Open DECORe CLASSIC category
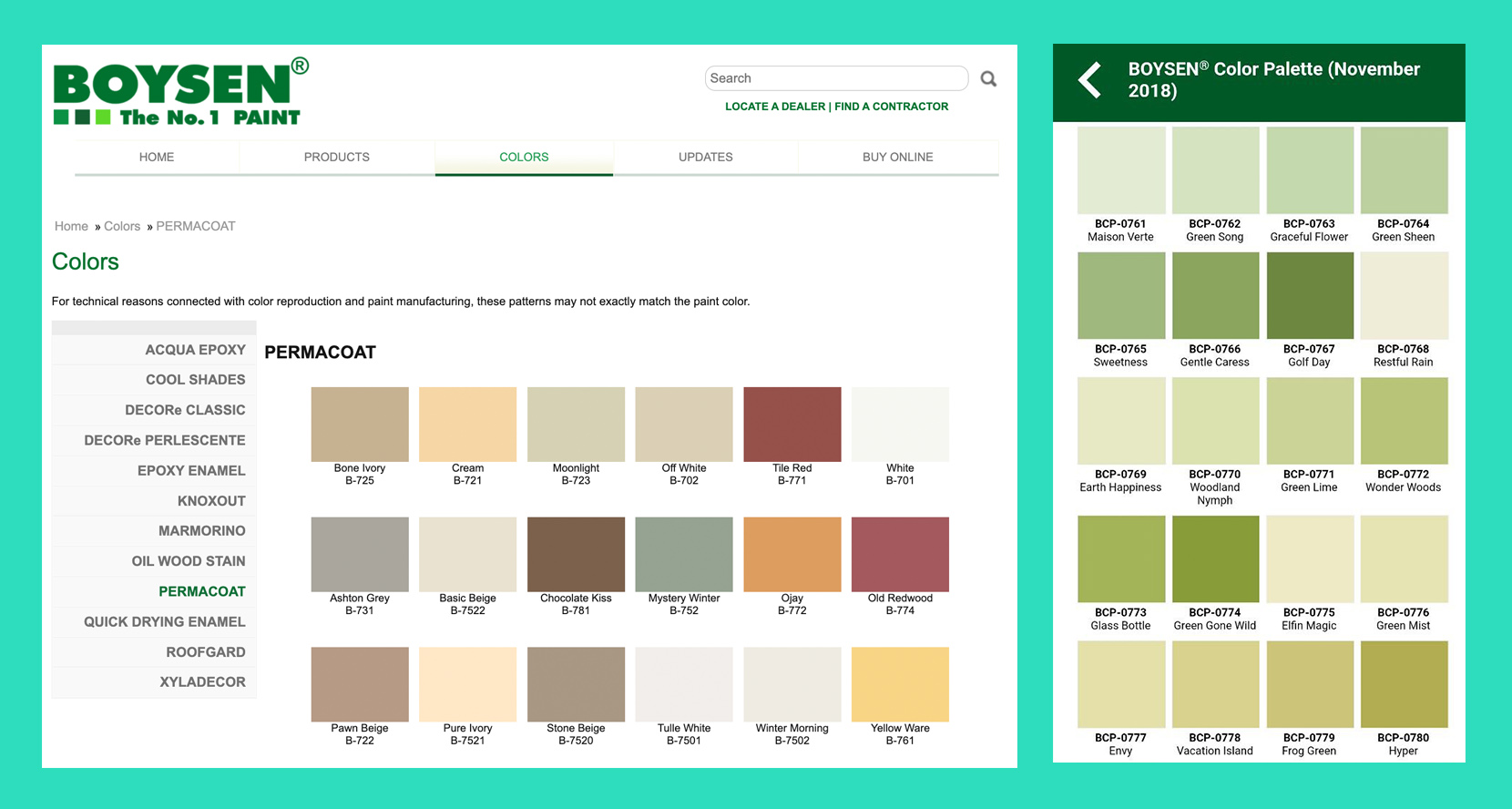This screenshot has height=809, width=1512. click(x=154, y=410)
